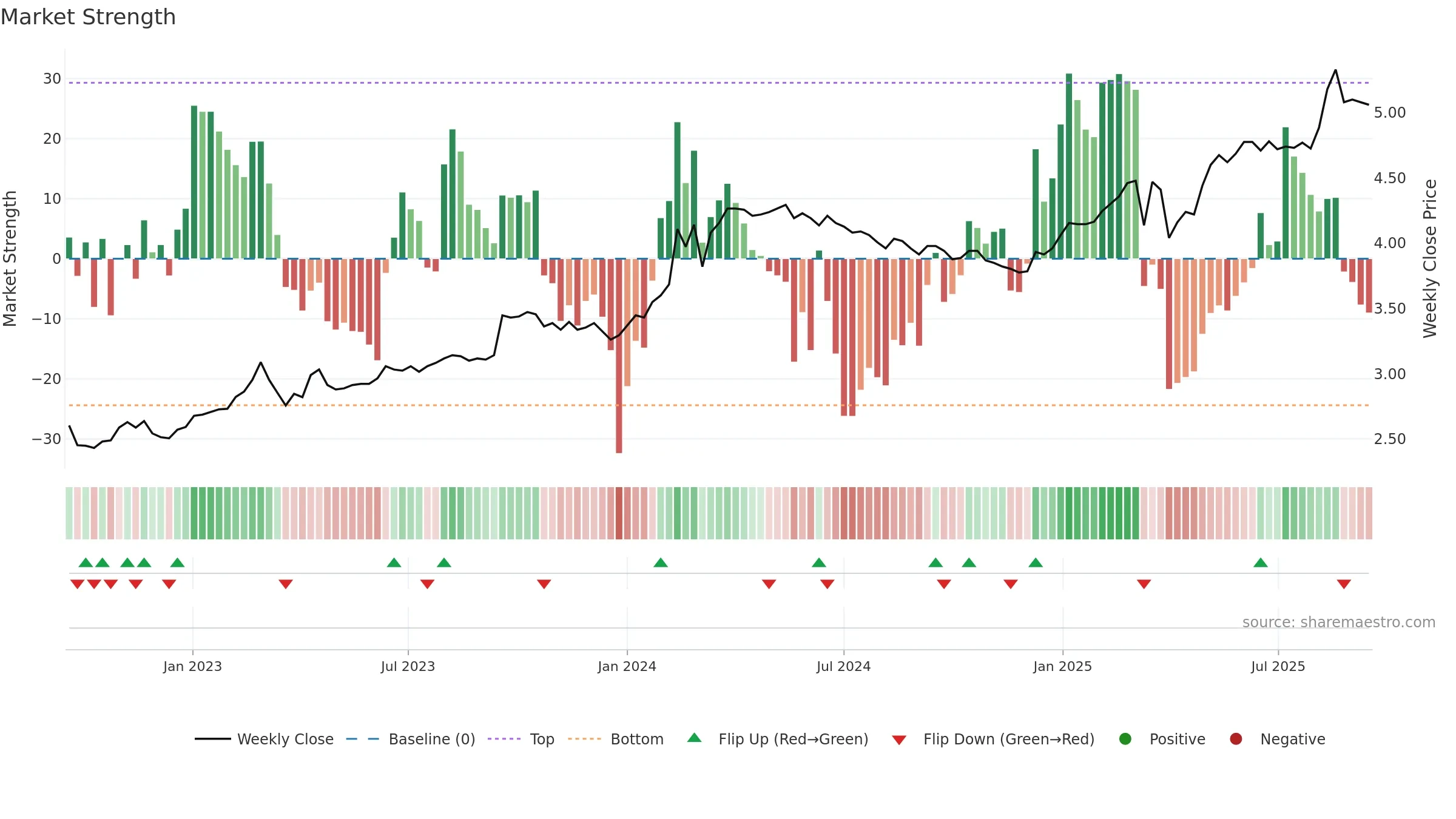This screenshot has height=819, width=1456.
Task: Click the Jul 2023 axis label
Action: point(408,666)
